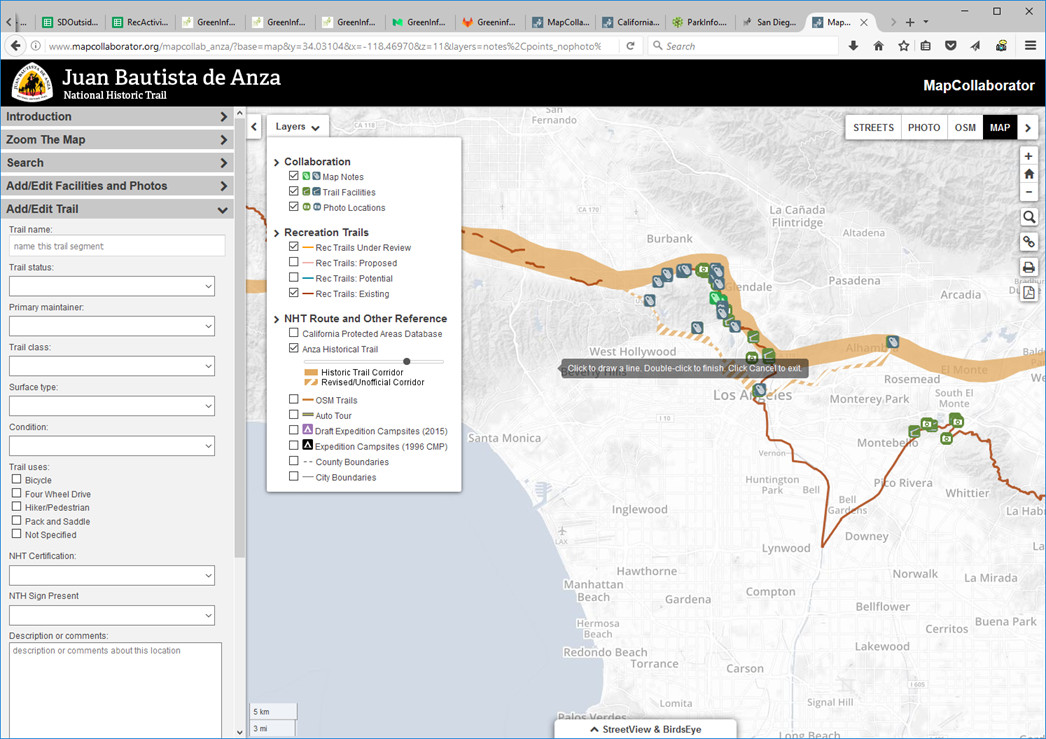This screenshot has width=1046, height=739.
Task: Check Hiker/Pedestrian trail use
Action: click(17, 506)
